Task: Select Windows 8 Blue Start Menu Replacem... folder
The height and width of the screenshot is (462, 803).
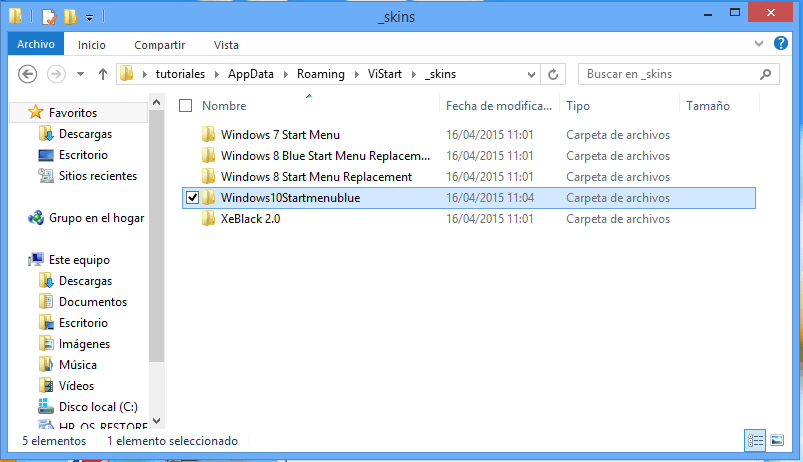Action: click(x=325, y=156)
